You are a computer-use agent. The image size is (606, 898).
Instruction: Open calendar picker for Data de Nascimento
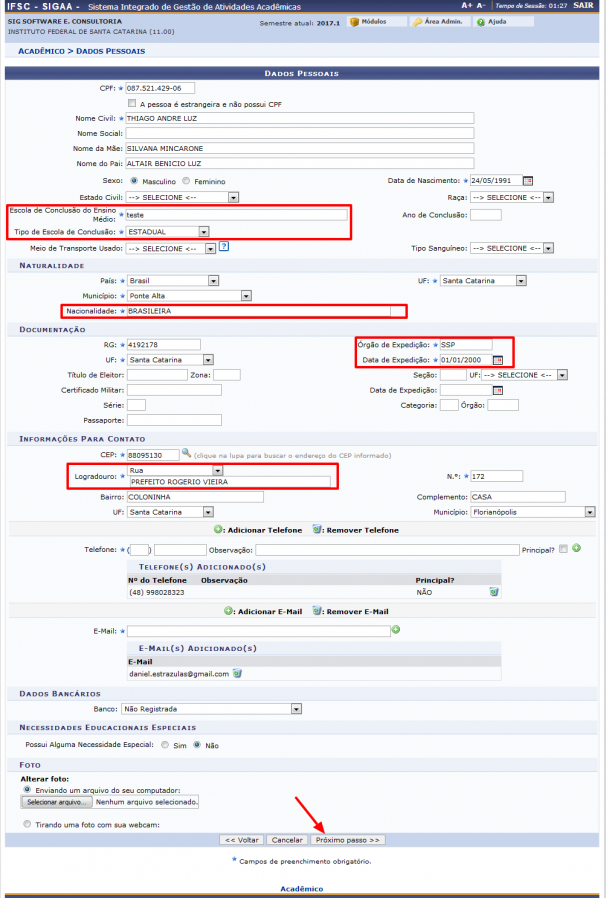pyautogui.click(x=529, y=181)
